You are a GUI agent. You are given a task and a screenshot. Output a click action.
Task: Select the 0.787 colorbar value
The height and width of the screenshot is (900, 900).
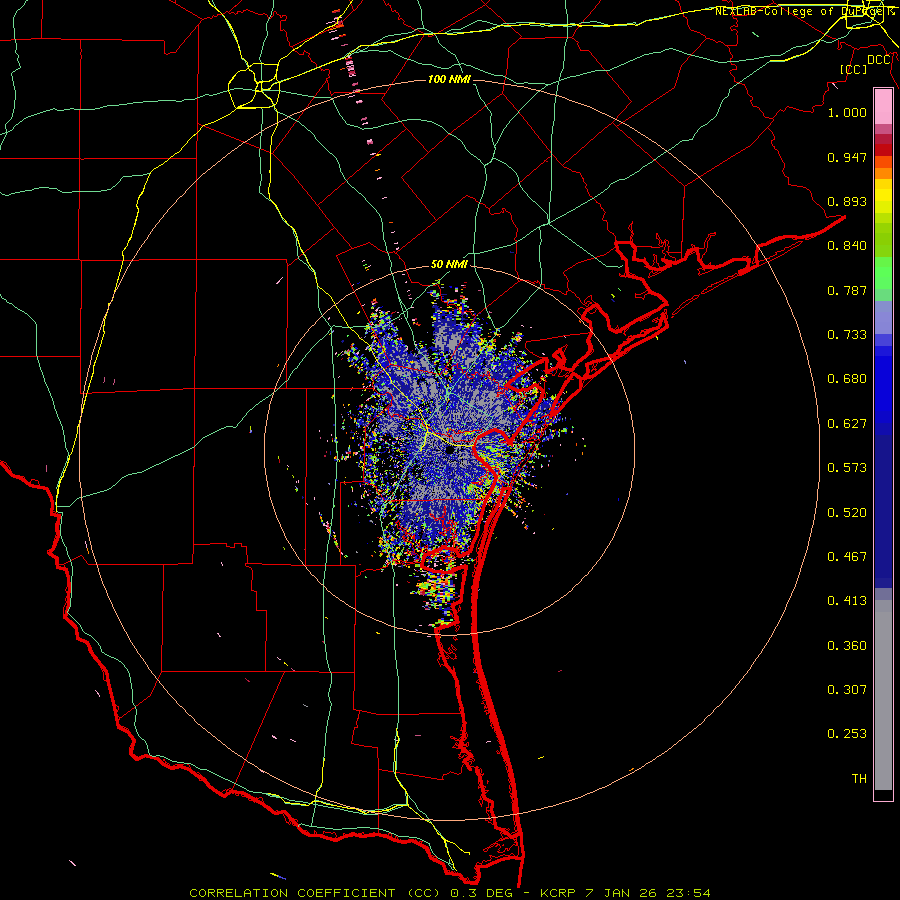[x=847, y=290]
